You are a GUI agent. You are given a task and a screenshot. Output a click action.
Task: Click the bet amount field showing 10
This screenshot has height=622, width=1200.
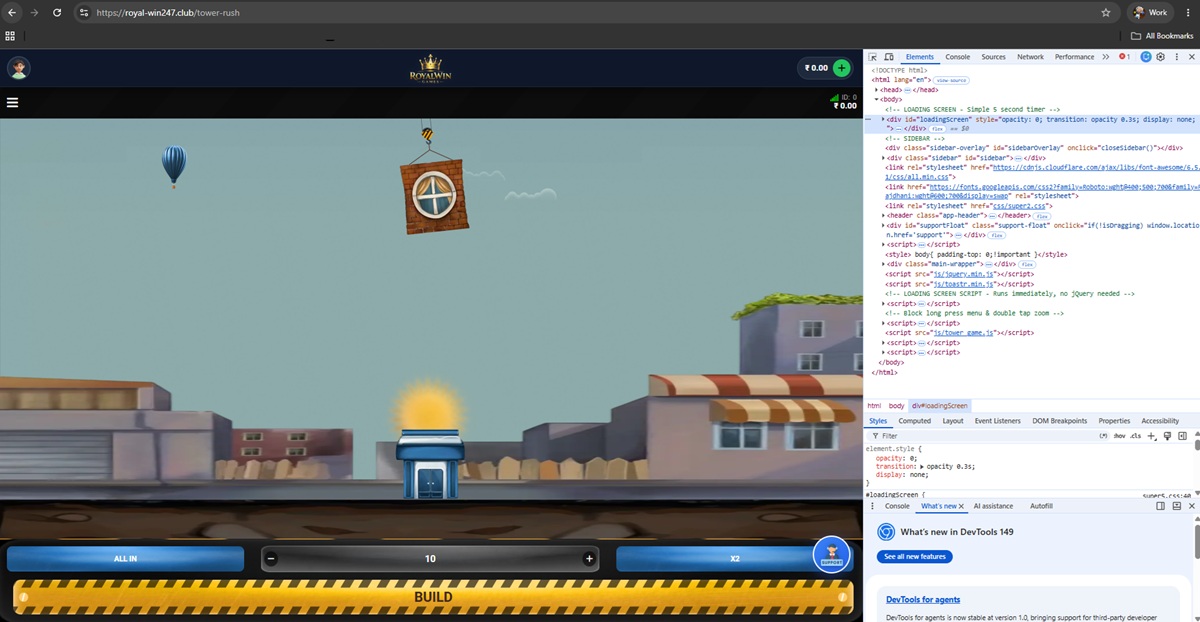coord(430,559)
